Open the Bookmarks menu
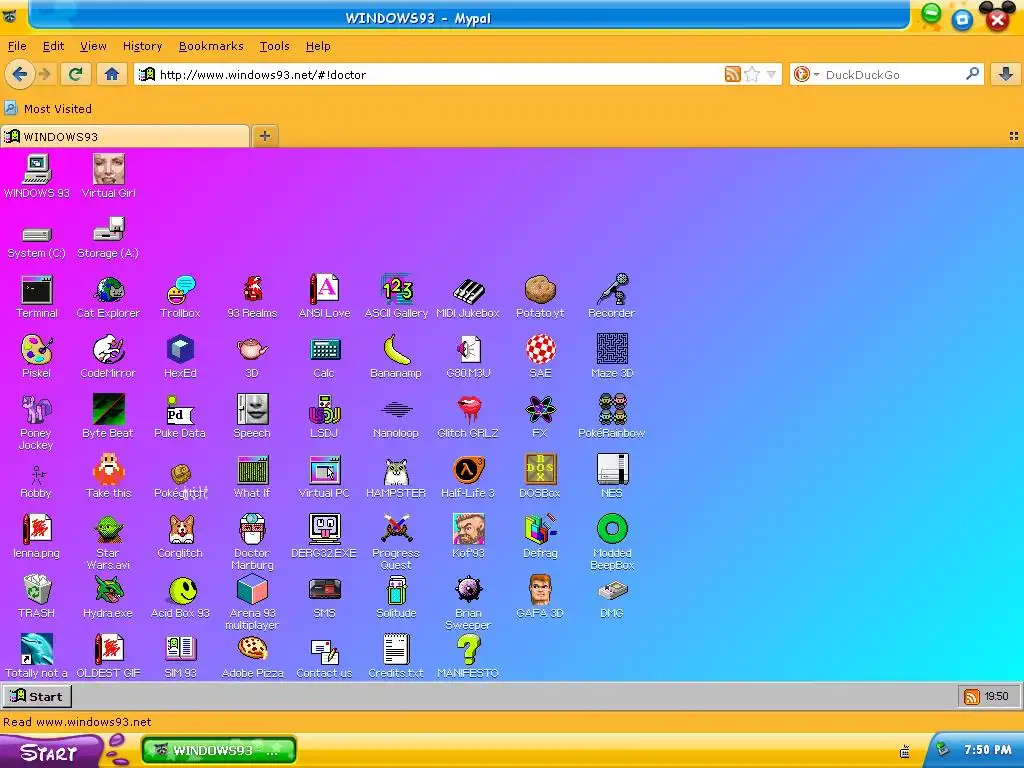 [211, 46]
